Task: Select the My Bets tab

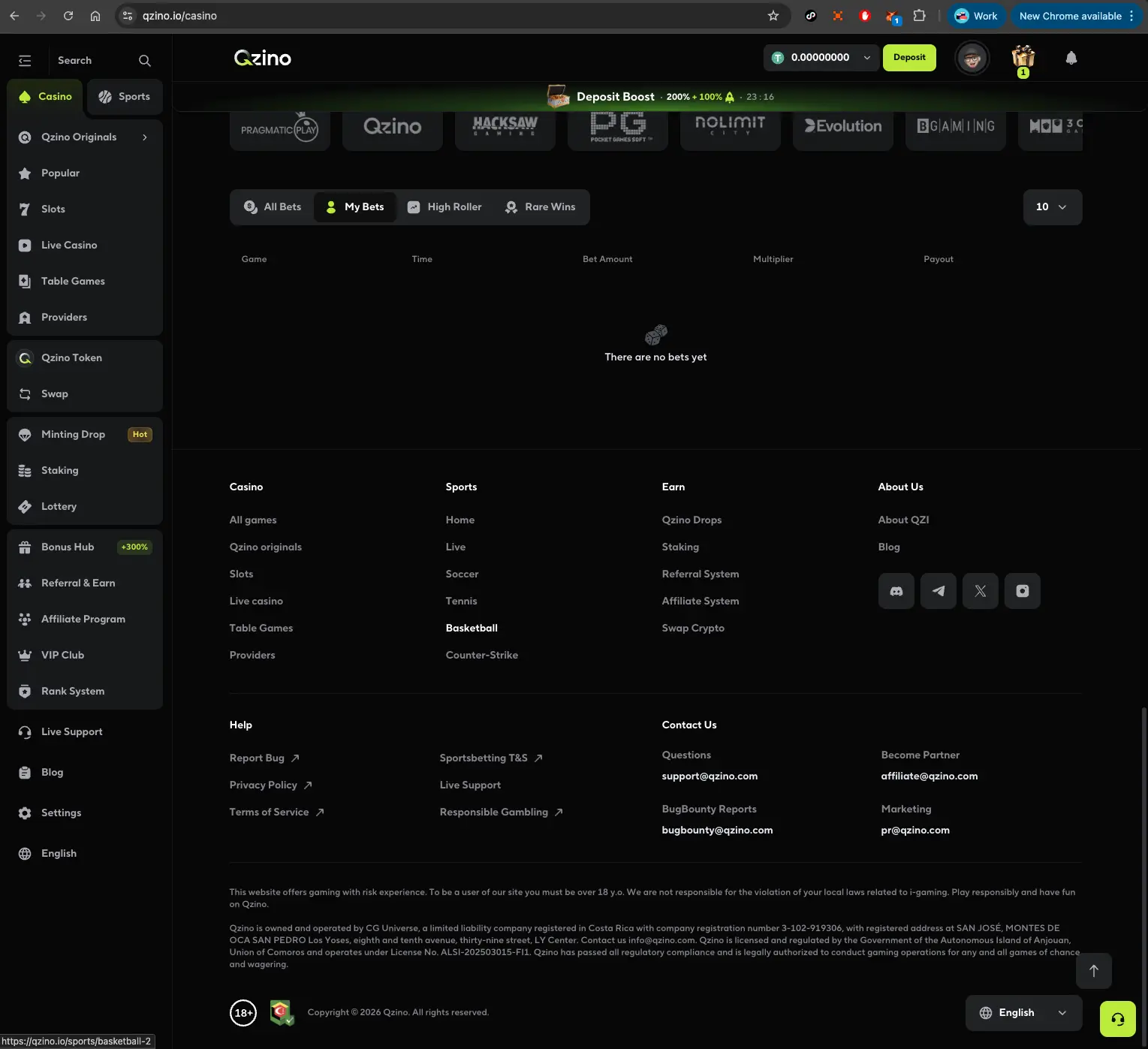Action: (355, 207)
